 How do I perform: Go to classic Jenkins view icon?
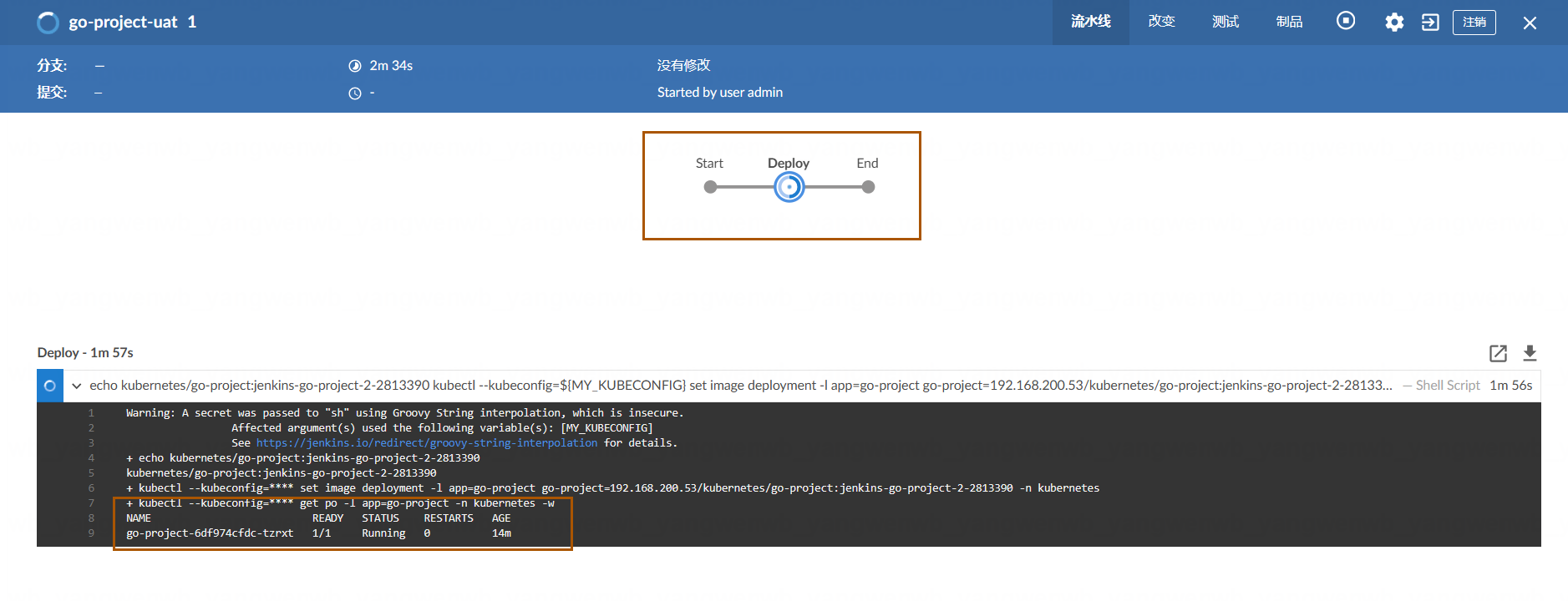(1430, 23)
